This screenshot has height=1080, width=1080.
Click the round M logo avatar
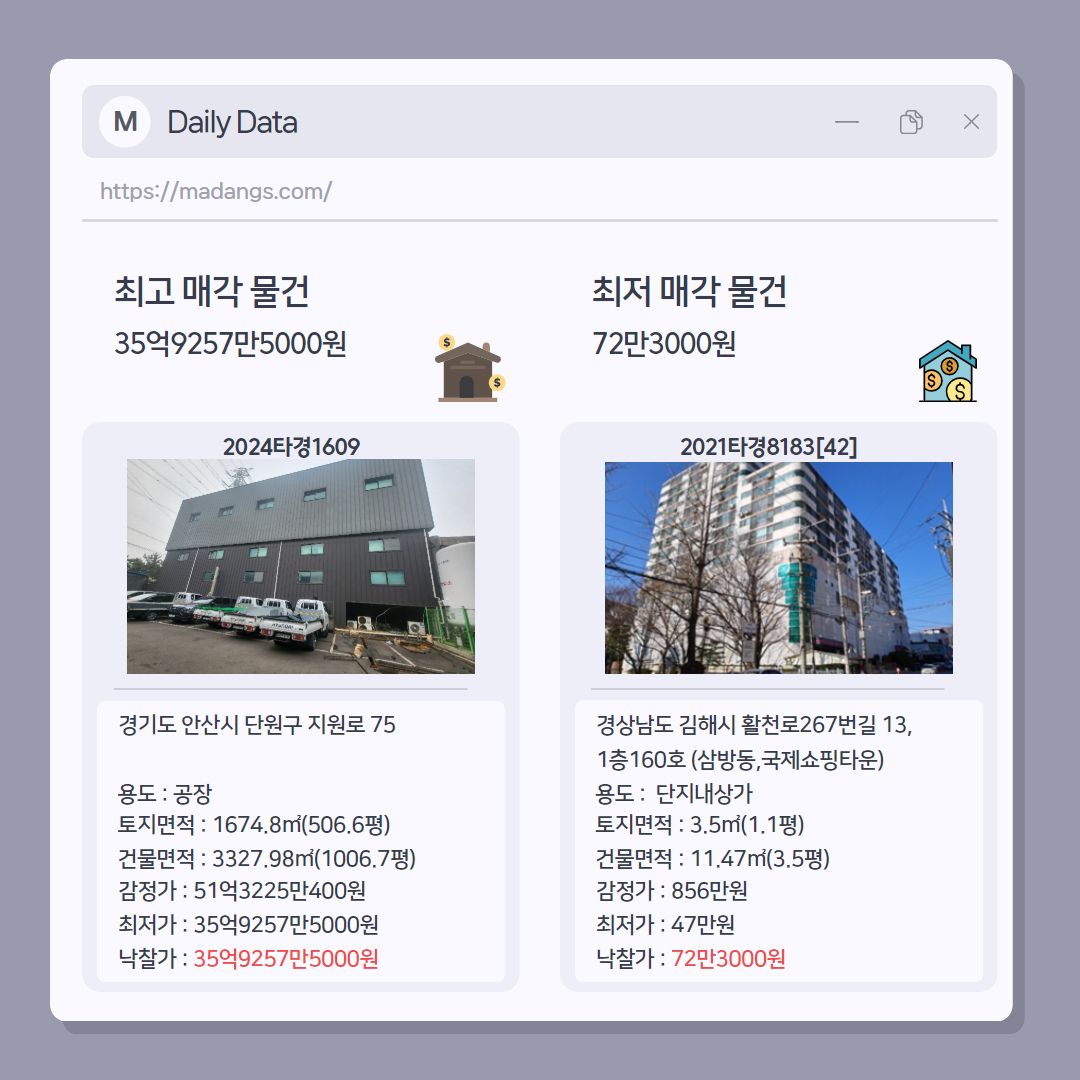coord(125,122)
